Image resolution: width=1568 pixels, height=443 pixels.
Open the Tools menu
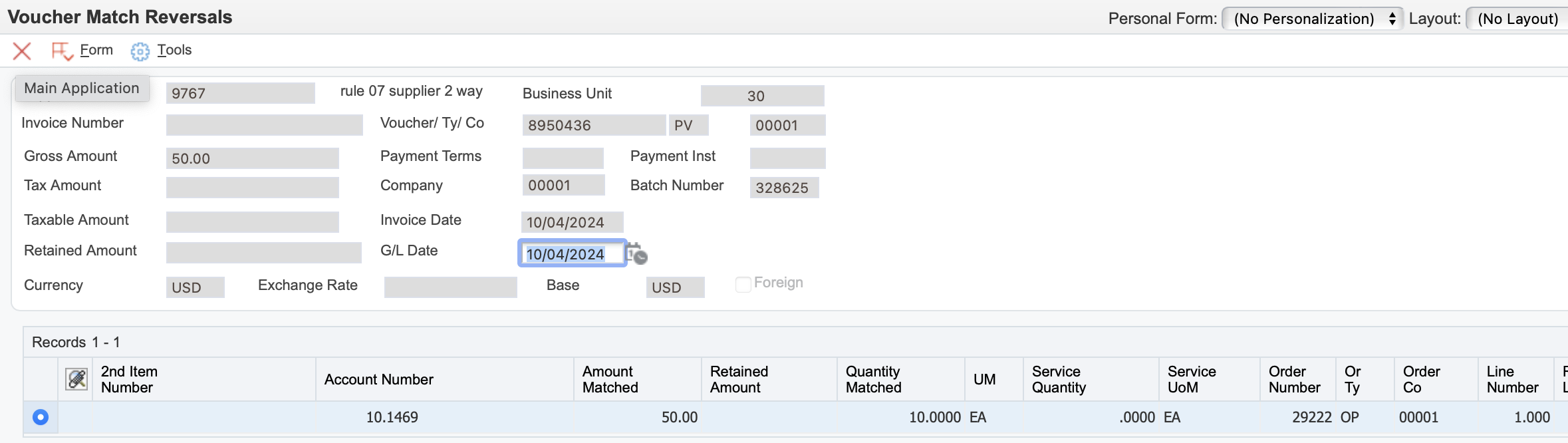tap(174, 50)
